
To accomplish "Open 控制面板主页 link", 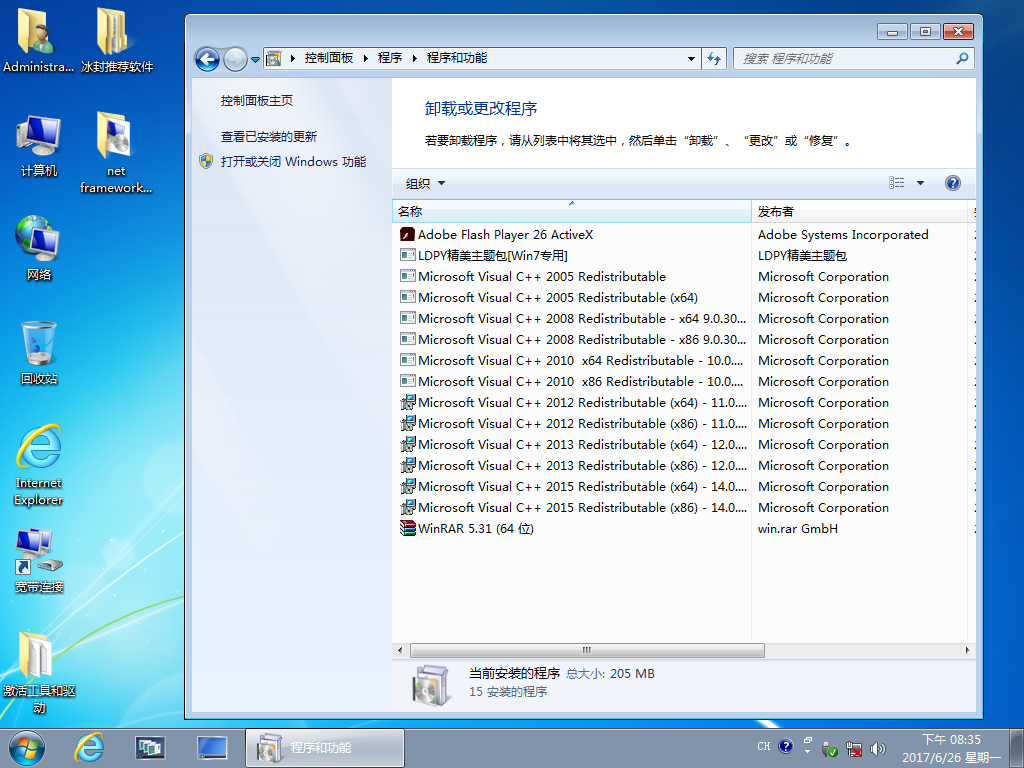I will (257, 101).
